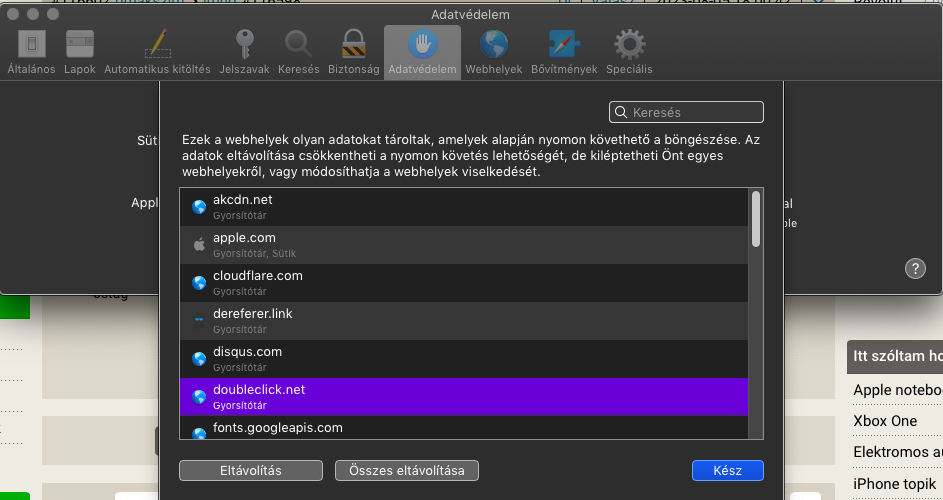
Task: Open iPhone topik link in background page
Action: 894,483
